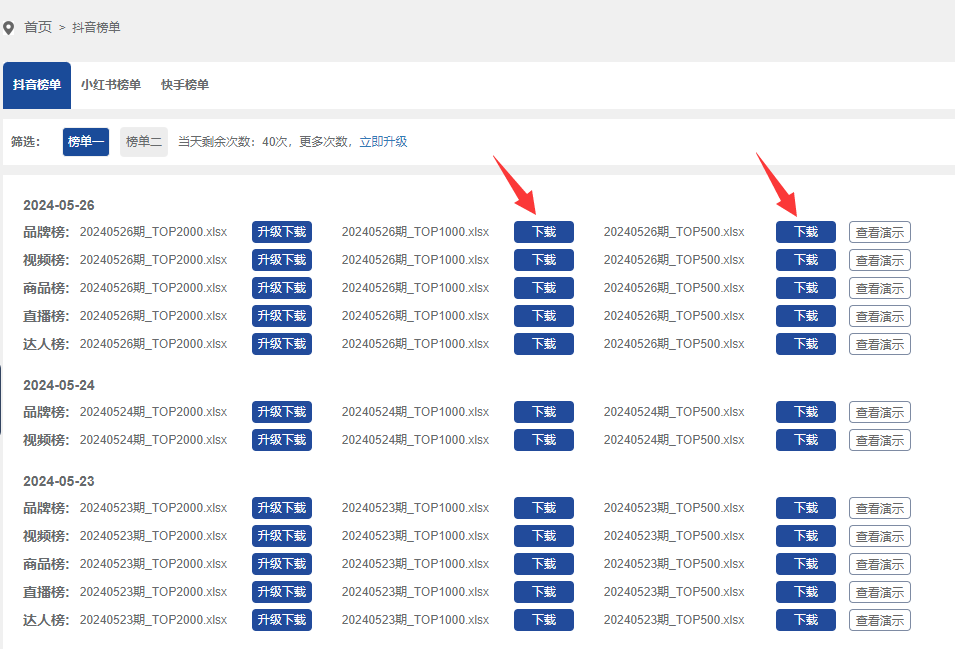955x649 pixels.
Task: Download 20240526 商品榜 TOP1000 file
Action: click(x=544, y=288)
